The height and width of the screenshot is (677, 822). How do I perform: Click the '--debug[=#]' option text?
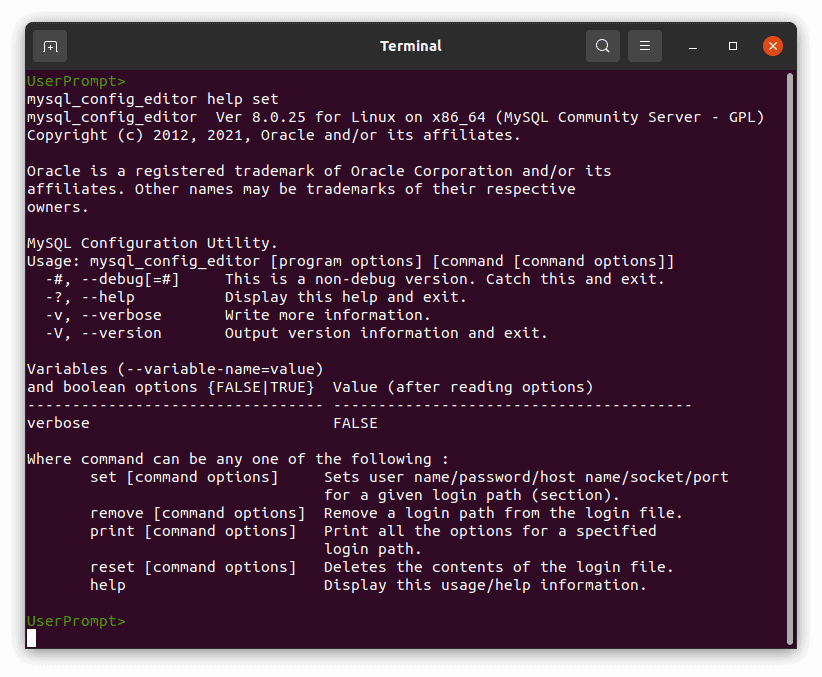pyautogui.click(x=130, y=279)
